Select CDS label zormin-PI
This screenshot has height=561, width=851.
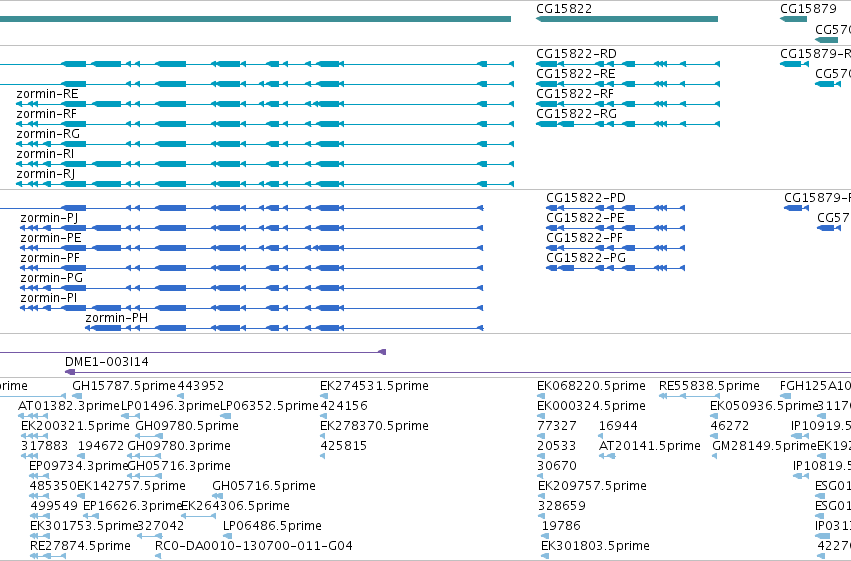click(x=49, y=298)
